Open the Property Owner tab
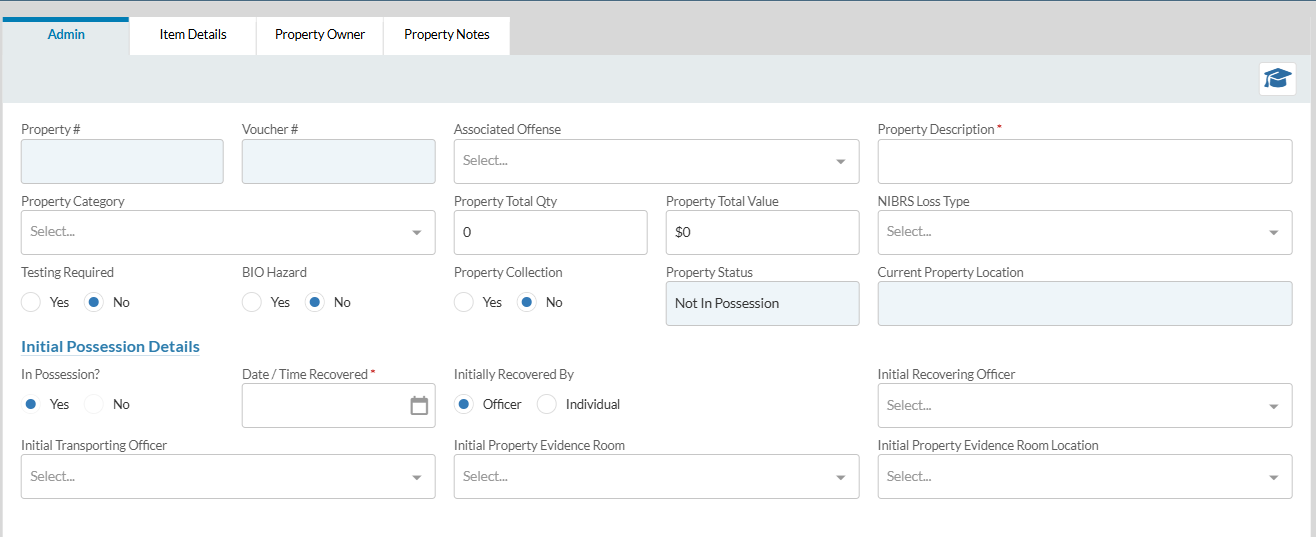The image size is (1316, 537). 320,35
